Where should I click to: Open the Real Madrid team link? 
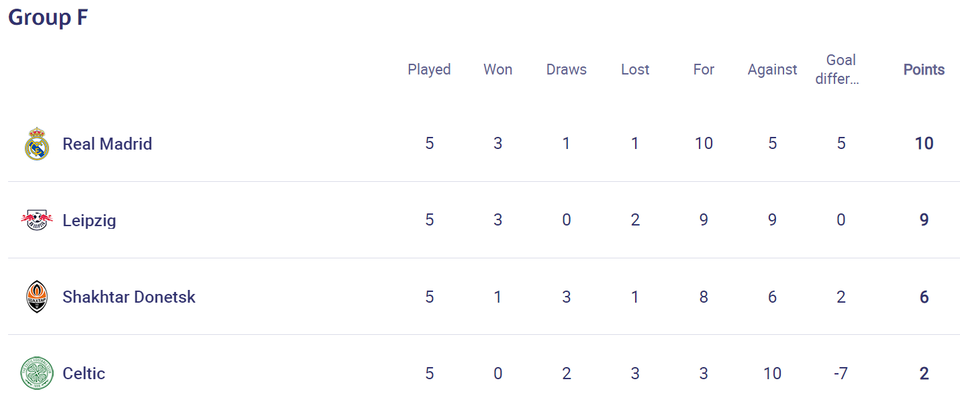pos(107,144)
